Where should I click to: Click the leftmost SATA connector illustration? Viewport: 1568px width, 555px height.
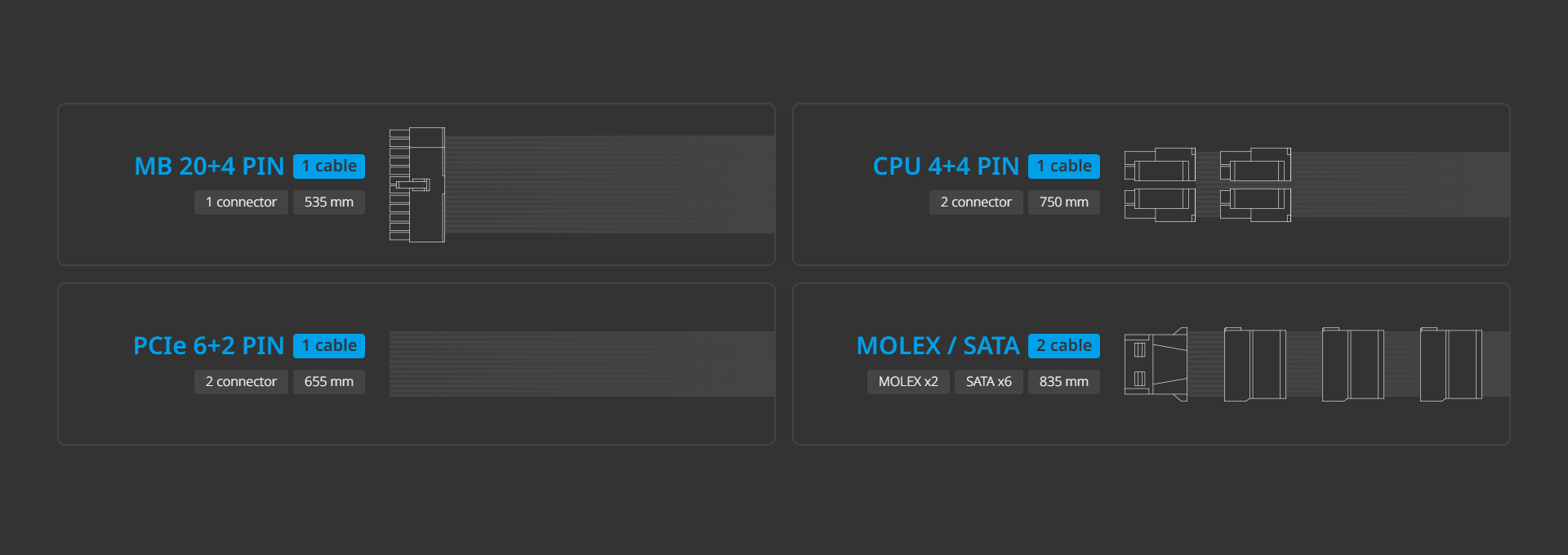tap(1255, 364)
